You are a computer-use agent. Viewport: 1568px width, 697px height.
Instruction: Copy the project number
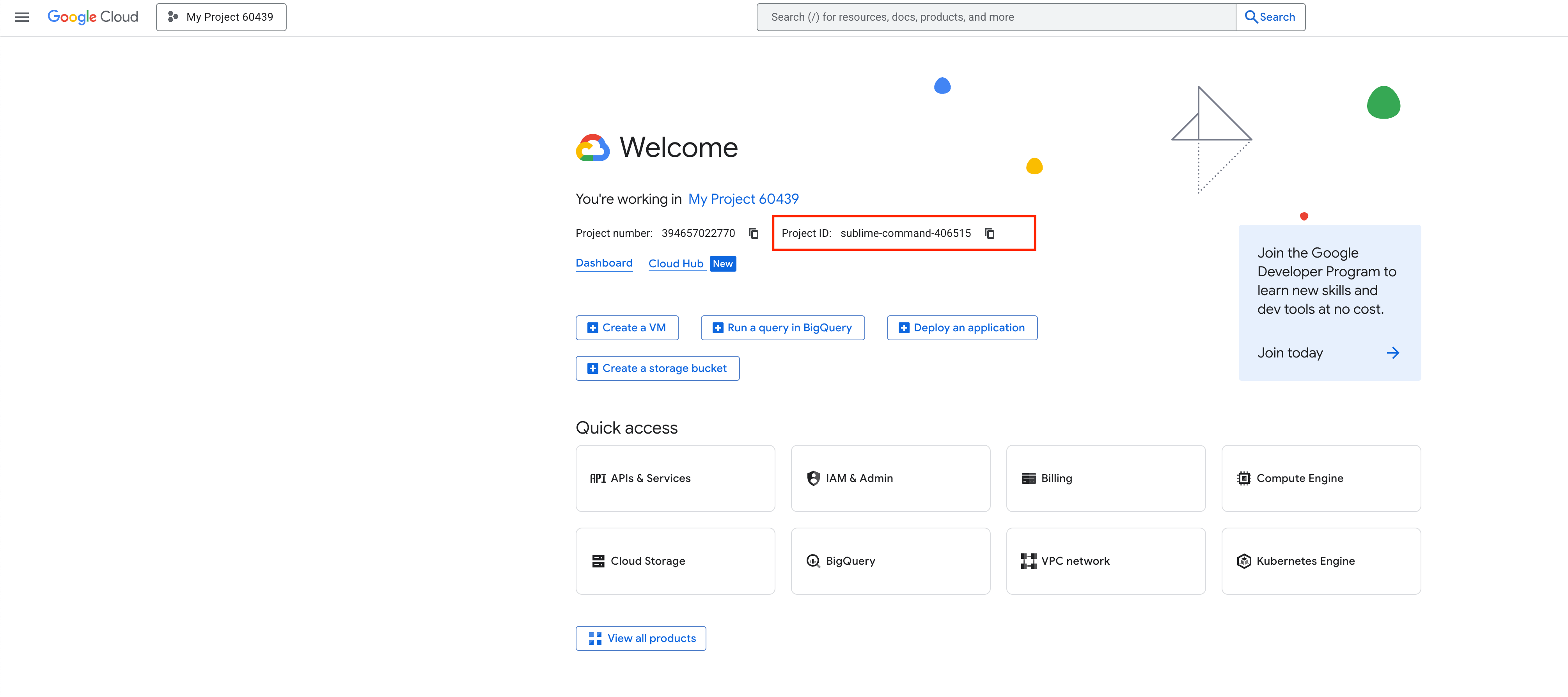(753, 233)
